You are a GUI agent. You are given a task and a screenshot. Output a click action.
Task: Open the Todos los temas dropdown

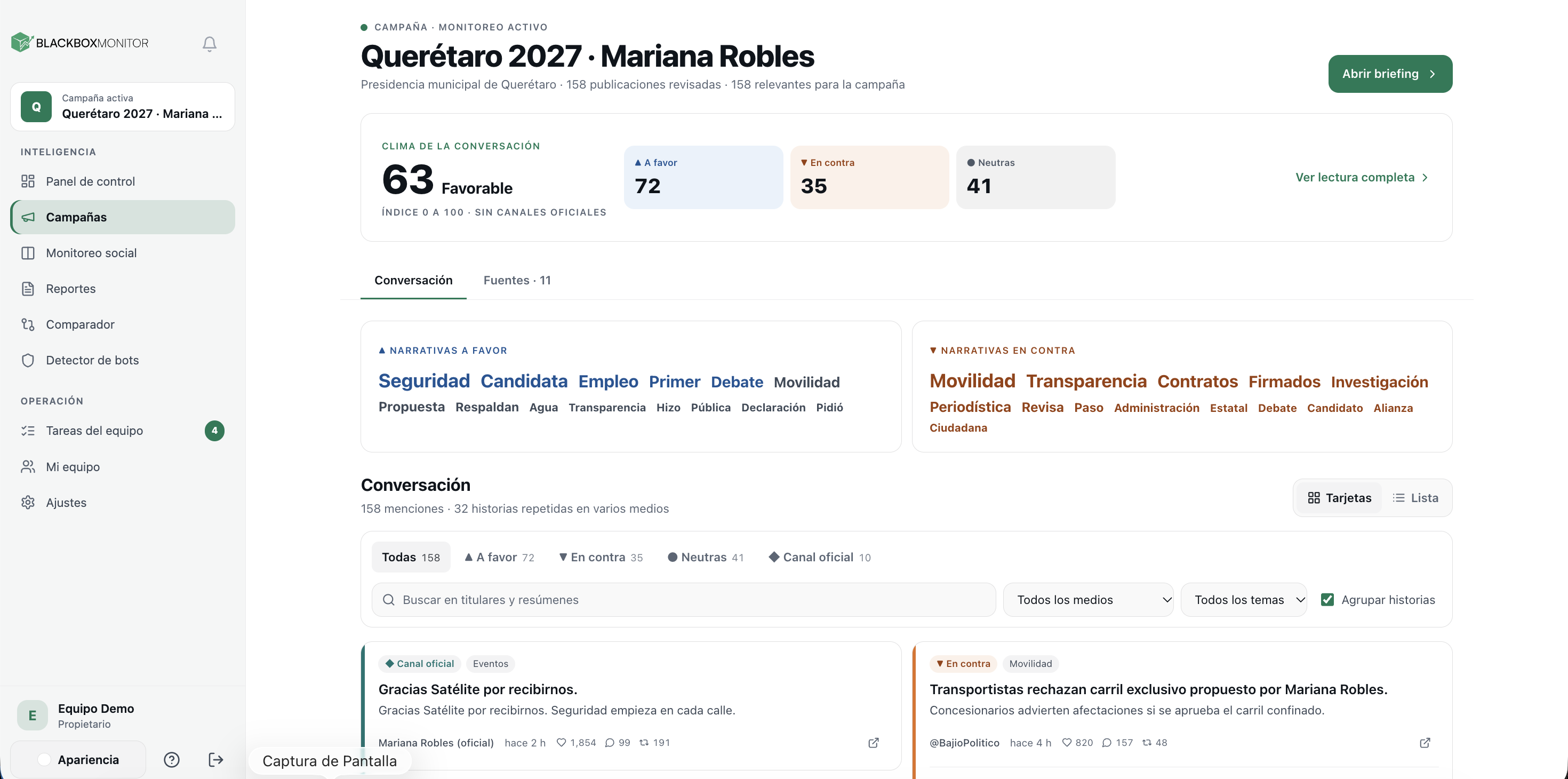click(x=1243, y=599)
